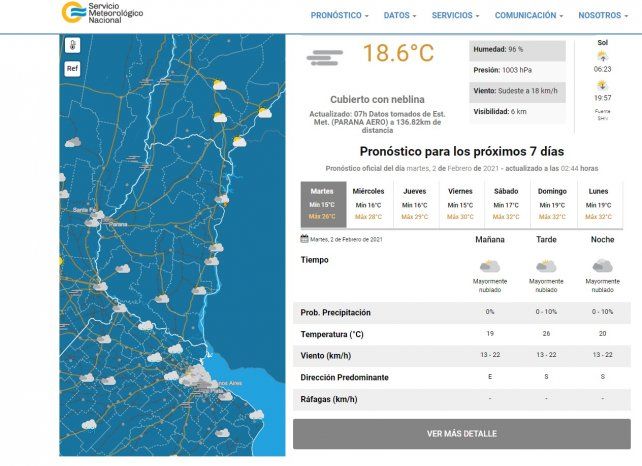Click the Pronóstico para los próximos 7 días heading
This screenshot has width=642, height=466.
pyautogui.click(x=462, y=152)
